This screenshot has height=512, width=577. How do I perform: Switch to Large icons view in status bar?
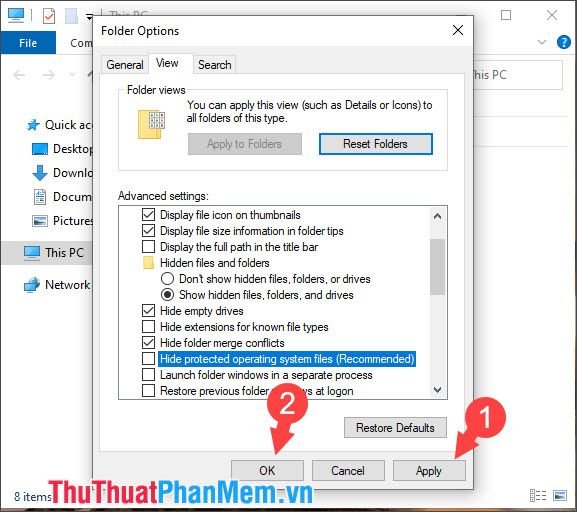(x=560, y=496)
